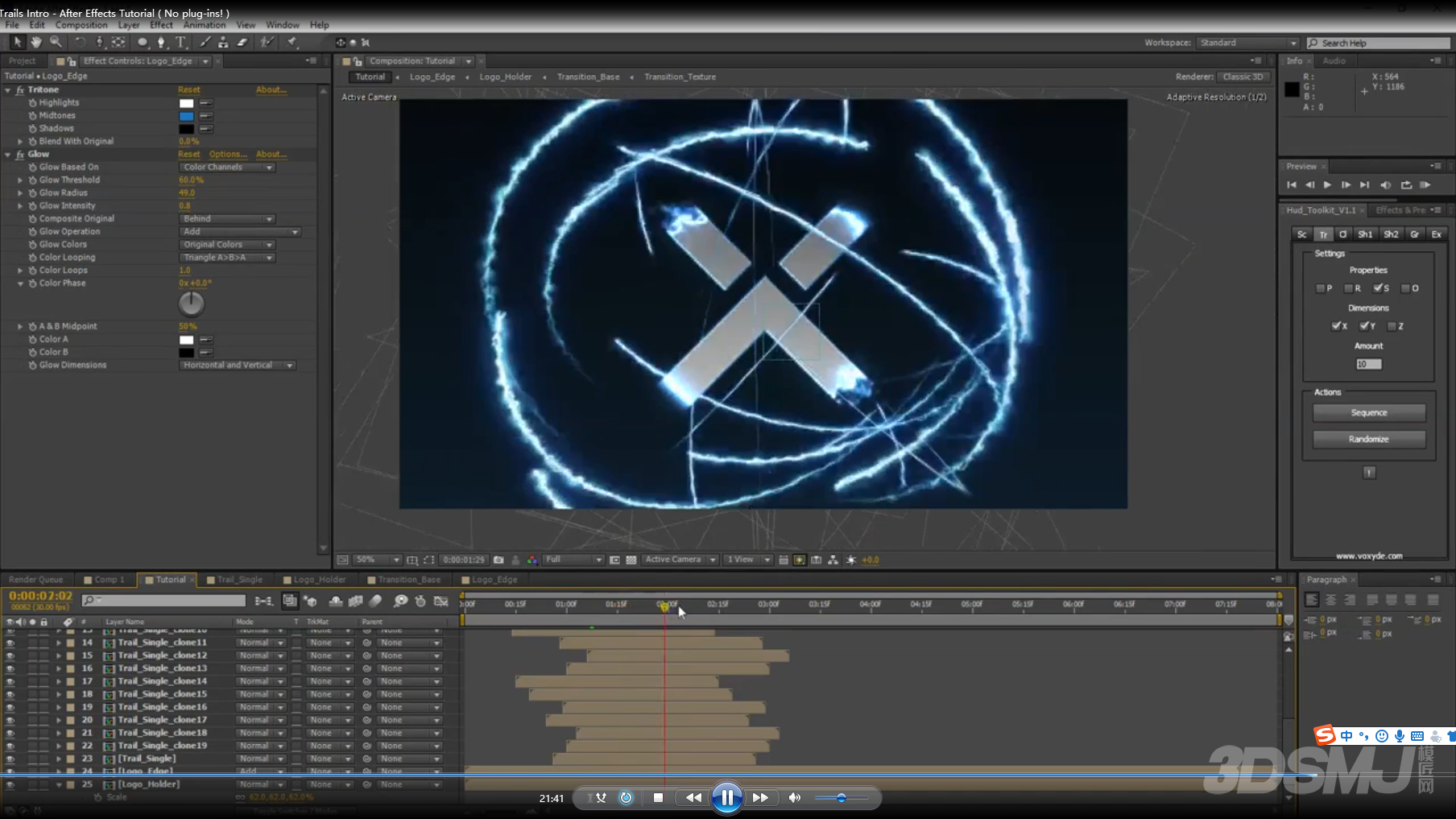Select the Eraser tool
This screenshot has height=819, width=1456.
click(x=242, y=42)
